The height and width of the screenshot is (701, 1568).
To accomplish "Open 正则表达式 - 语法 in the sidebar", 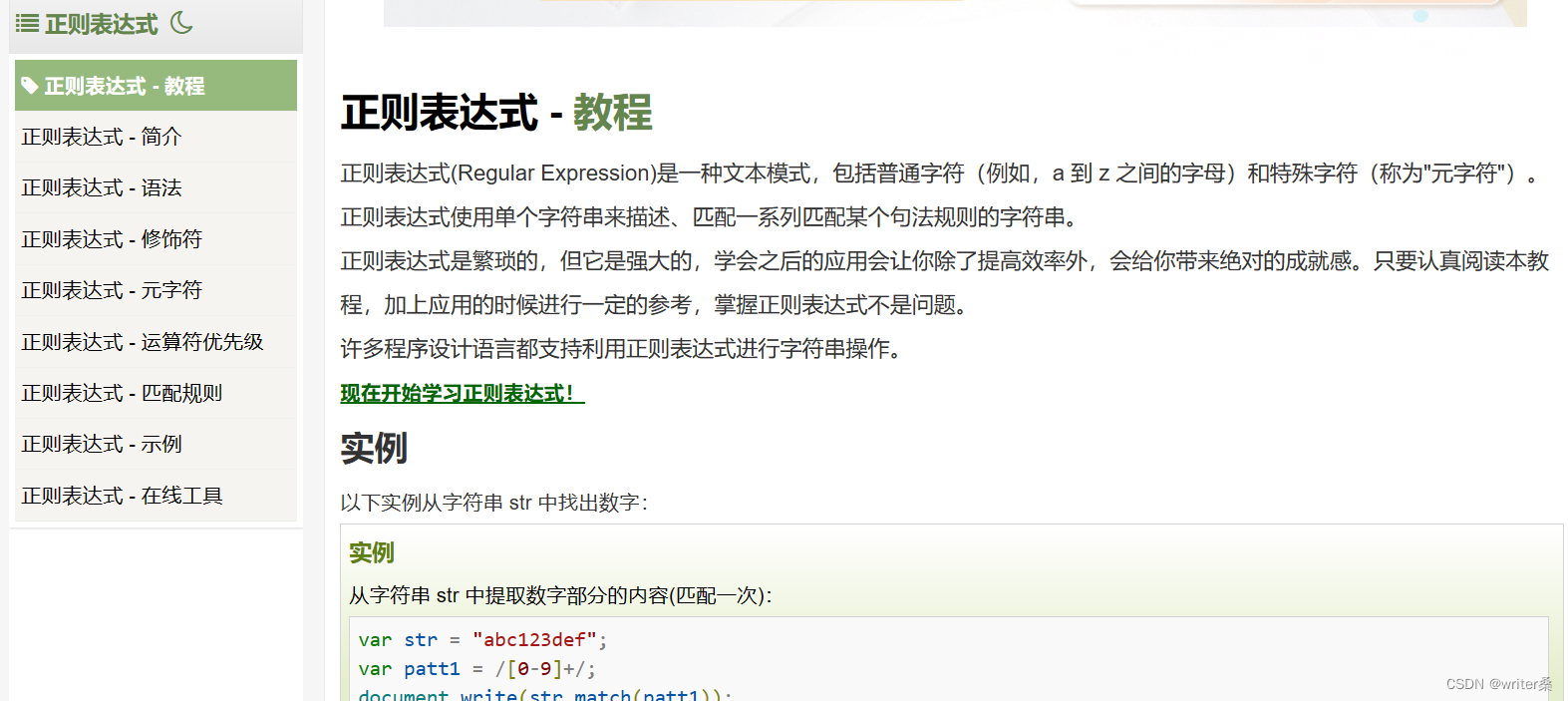I will 156,187.
